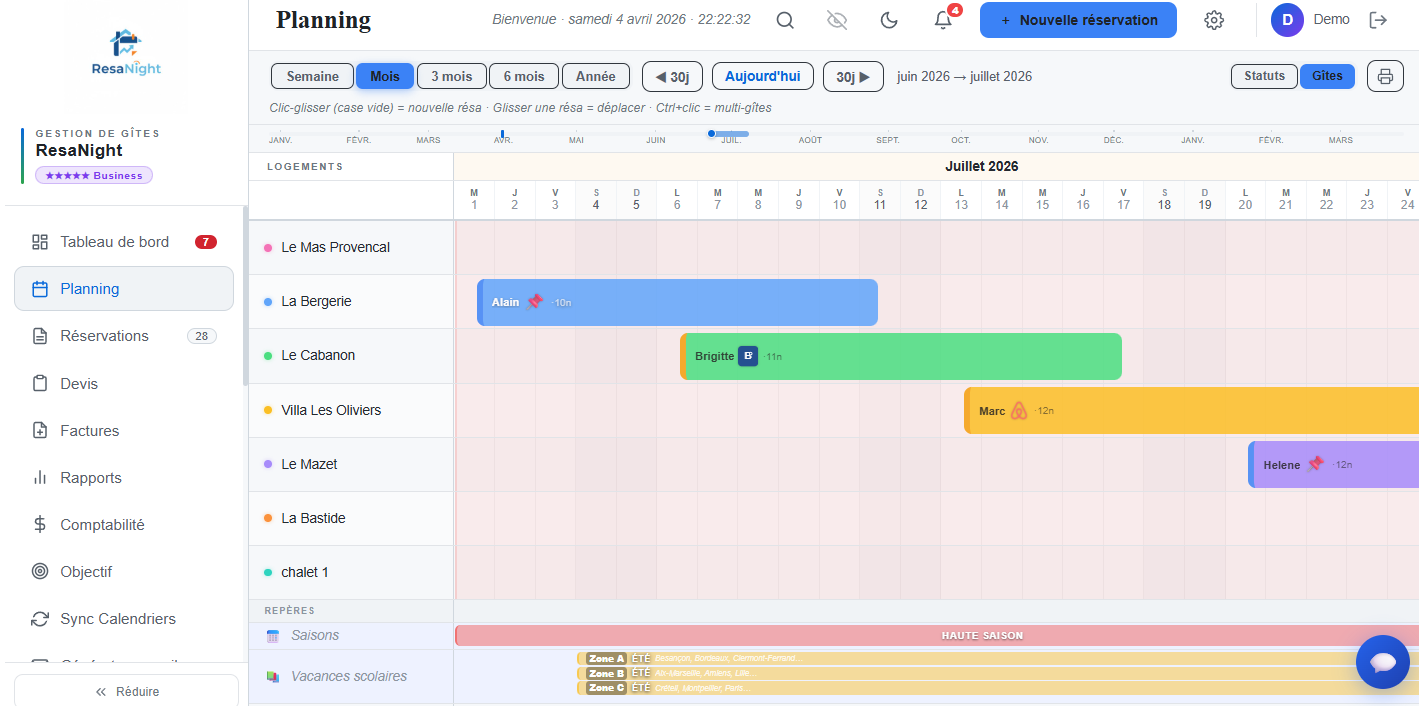This screenshot has width=1419, height=706.
Task: Switch to Année view
Action: [x=596, y=76]
